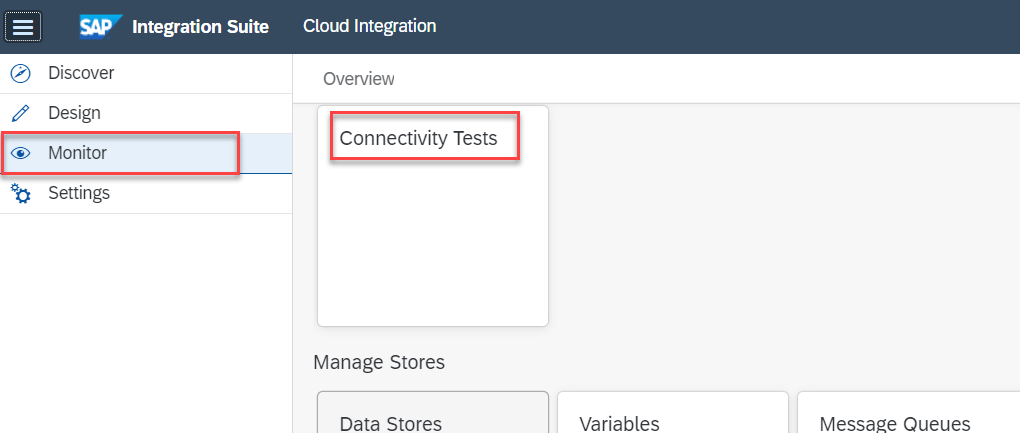This screenshot has width=1020, height=433.
Task: Click the Discover compass icon
Action: (x=20, y=73)
